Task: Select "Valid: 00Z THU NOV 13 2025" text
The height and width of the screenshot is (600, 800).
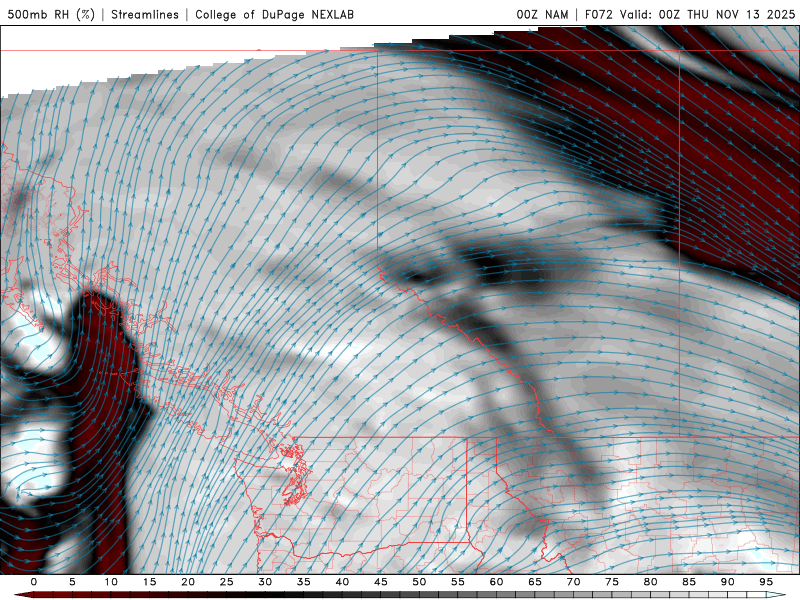Action: (707, 14)
